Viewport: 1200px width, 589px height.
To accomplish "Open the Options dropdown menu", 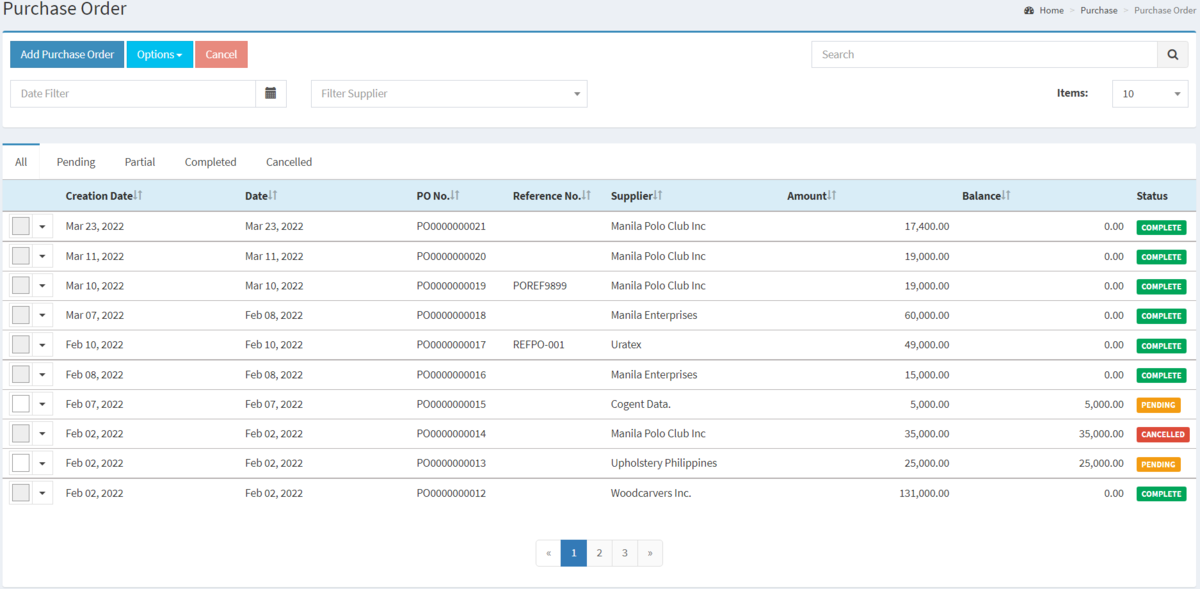I will click(x=159, y=54).
